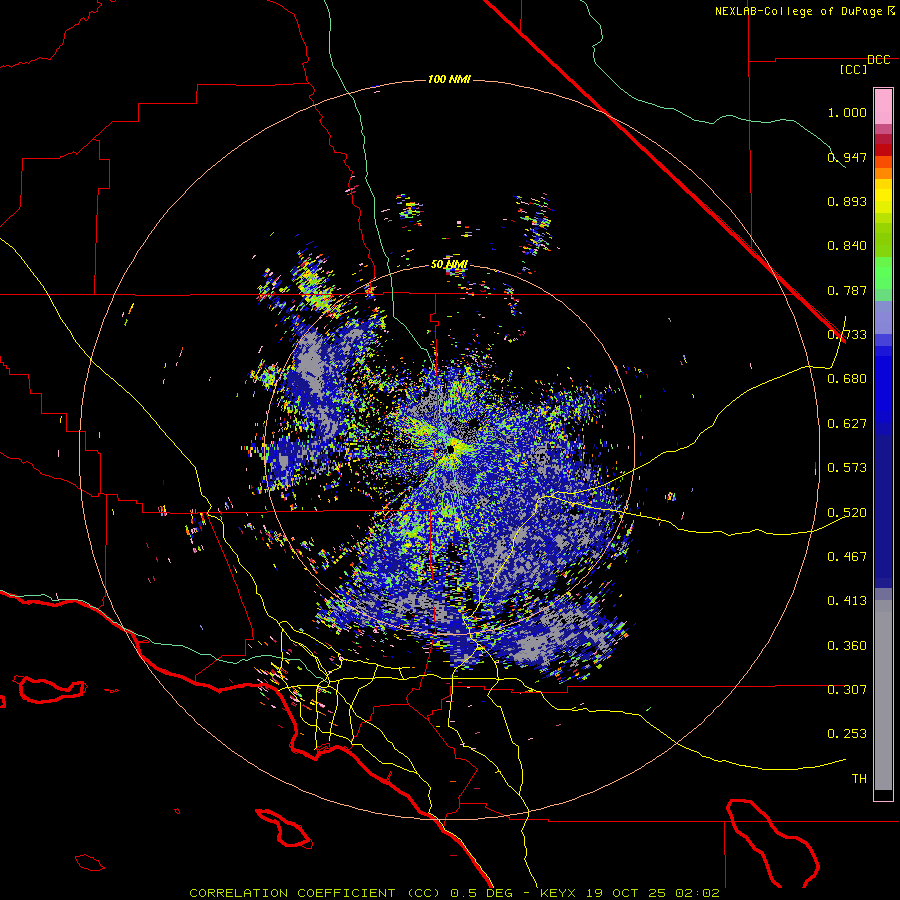Viewport: 900px width, 900px height.
Task: Select the 0.627 legend value
Action: [x=847, y=424]
